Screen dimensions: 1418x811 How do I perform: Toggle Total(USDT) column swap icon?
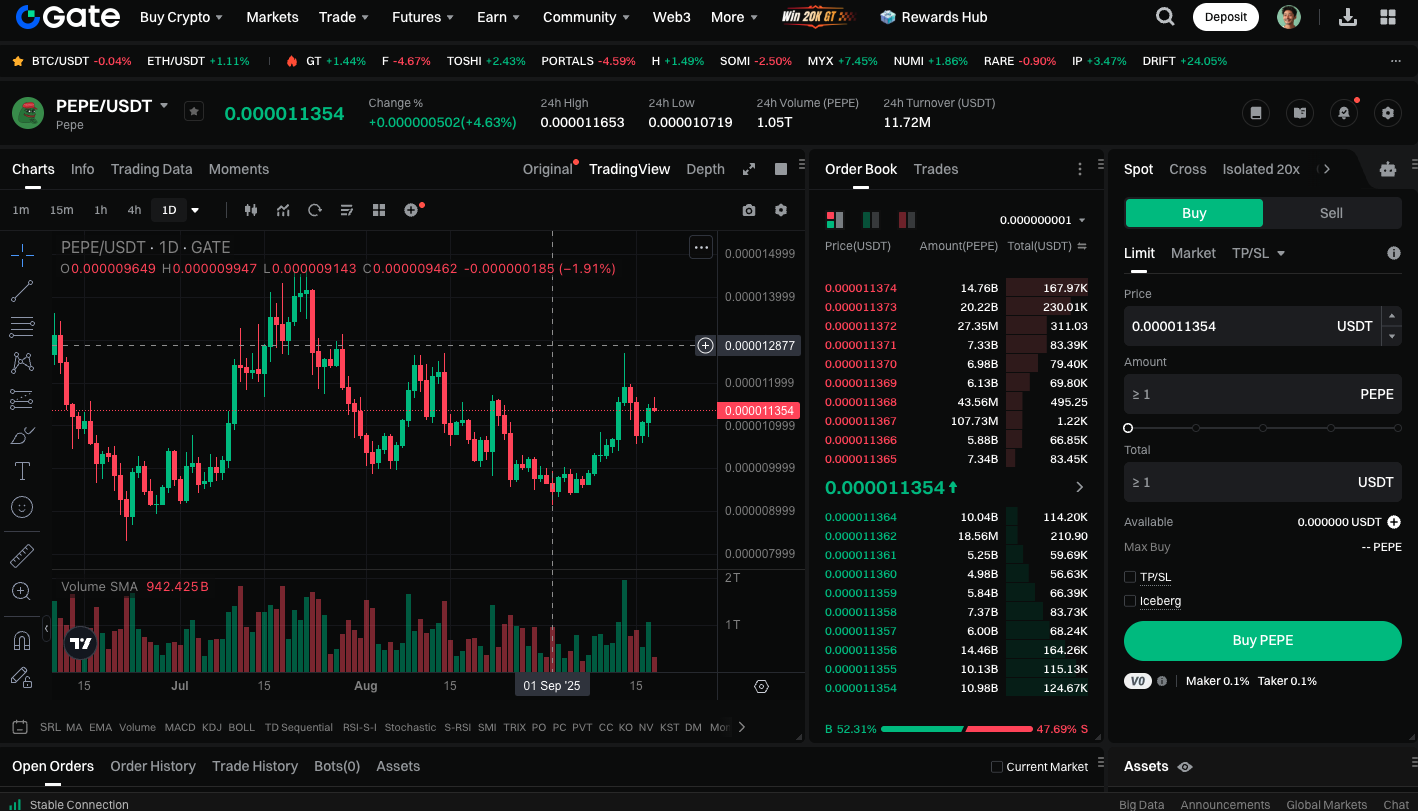click(x=1082, y=246)
